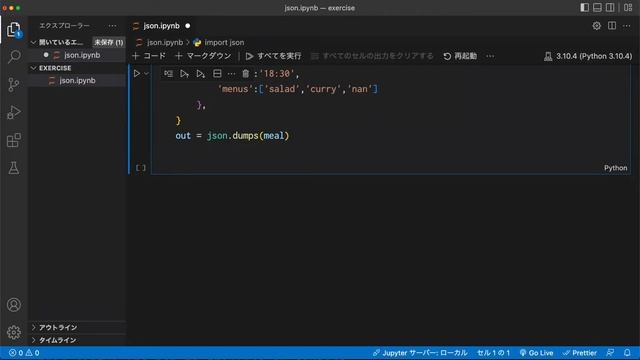Run by line in cell toolbar
640x360 pixels.
(x=168, y=73)
